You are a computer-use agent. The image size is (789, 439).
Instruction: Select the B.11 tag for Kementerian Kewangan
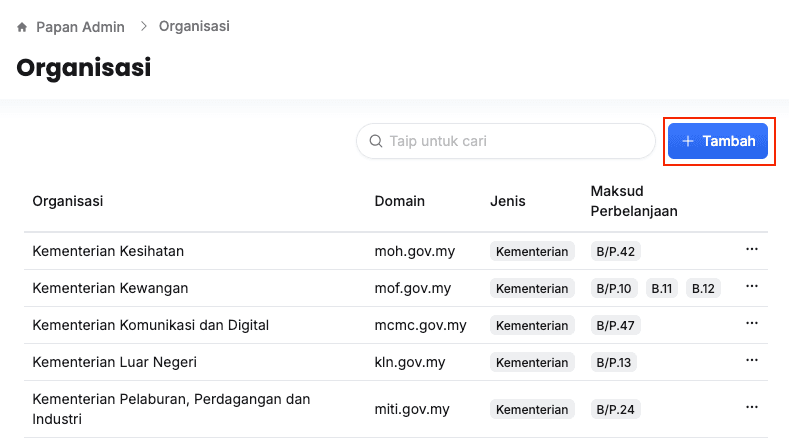point(662,288)
